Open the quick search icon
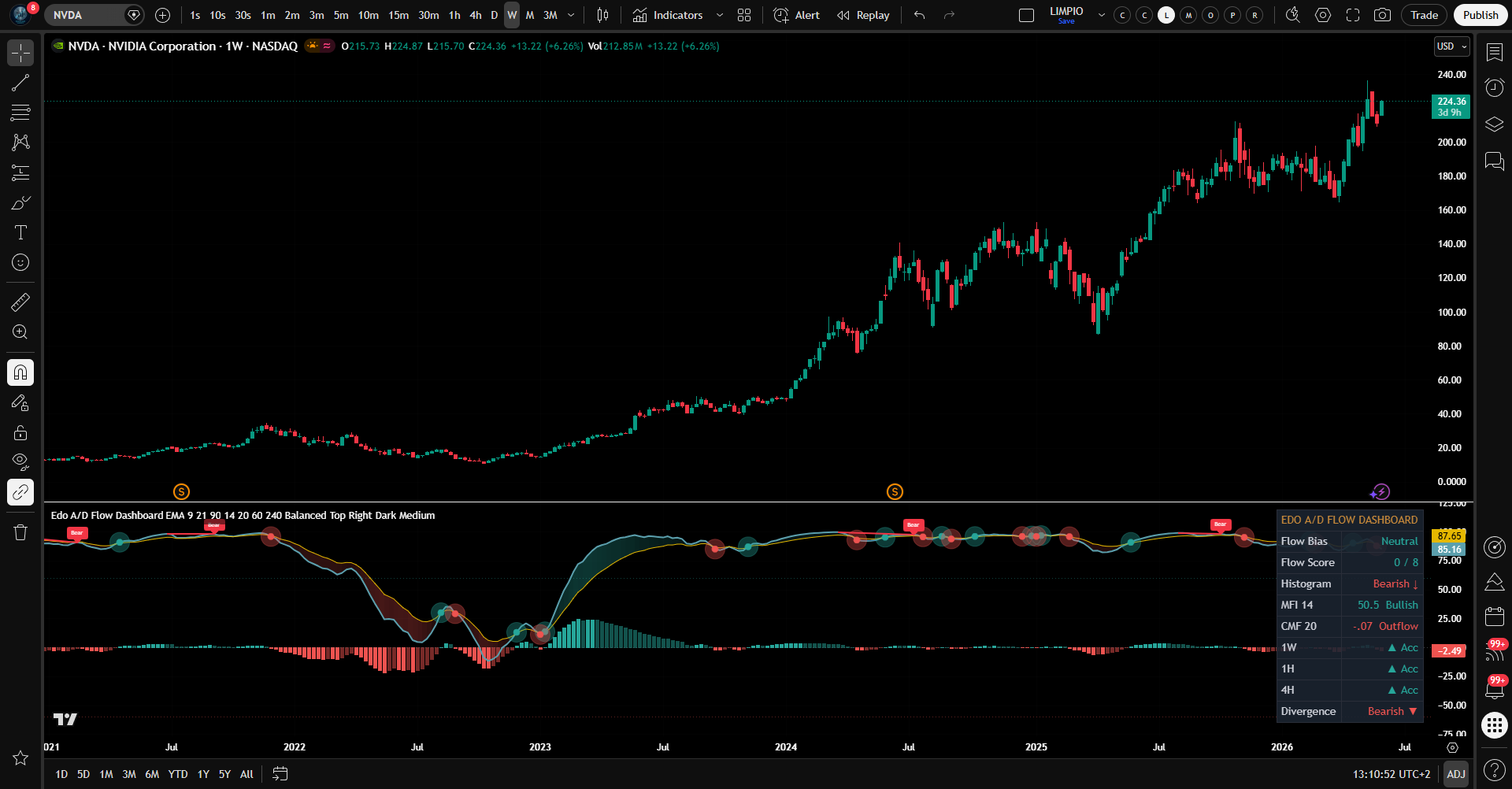1512x789 pixels. pos(1292,15)
